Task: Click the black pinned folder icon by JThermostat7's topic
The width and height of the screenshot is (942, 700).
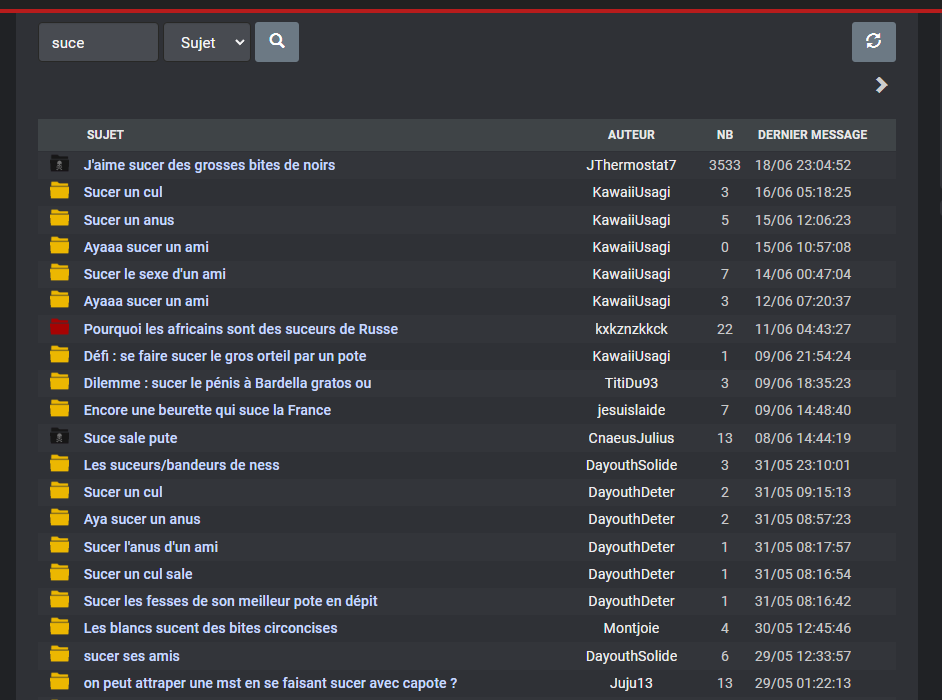Action: point(59,163)
